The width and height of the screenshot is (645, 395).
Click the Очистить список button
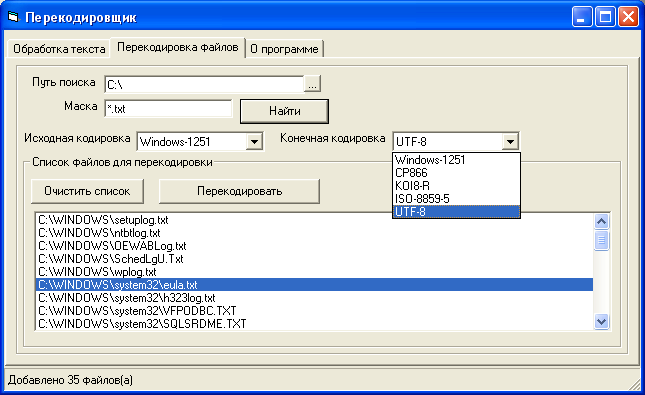click(87, 191)
